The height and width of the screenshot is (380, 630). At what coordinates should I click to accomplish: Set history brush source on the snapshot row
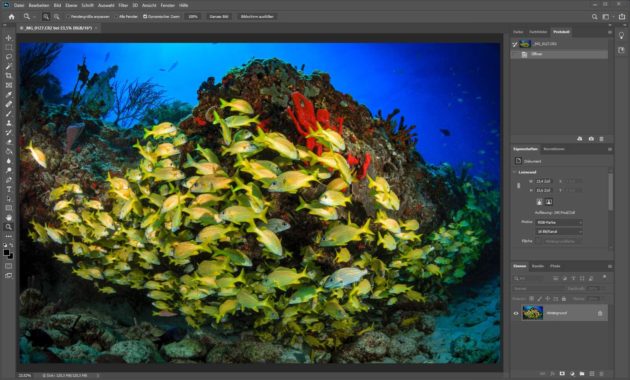515,44
